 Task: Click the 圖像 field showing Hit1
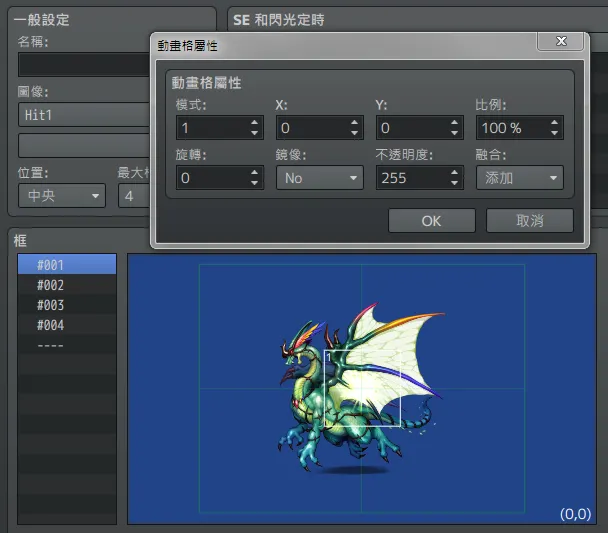pos(84,115)
